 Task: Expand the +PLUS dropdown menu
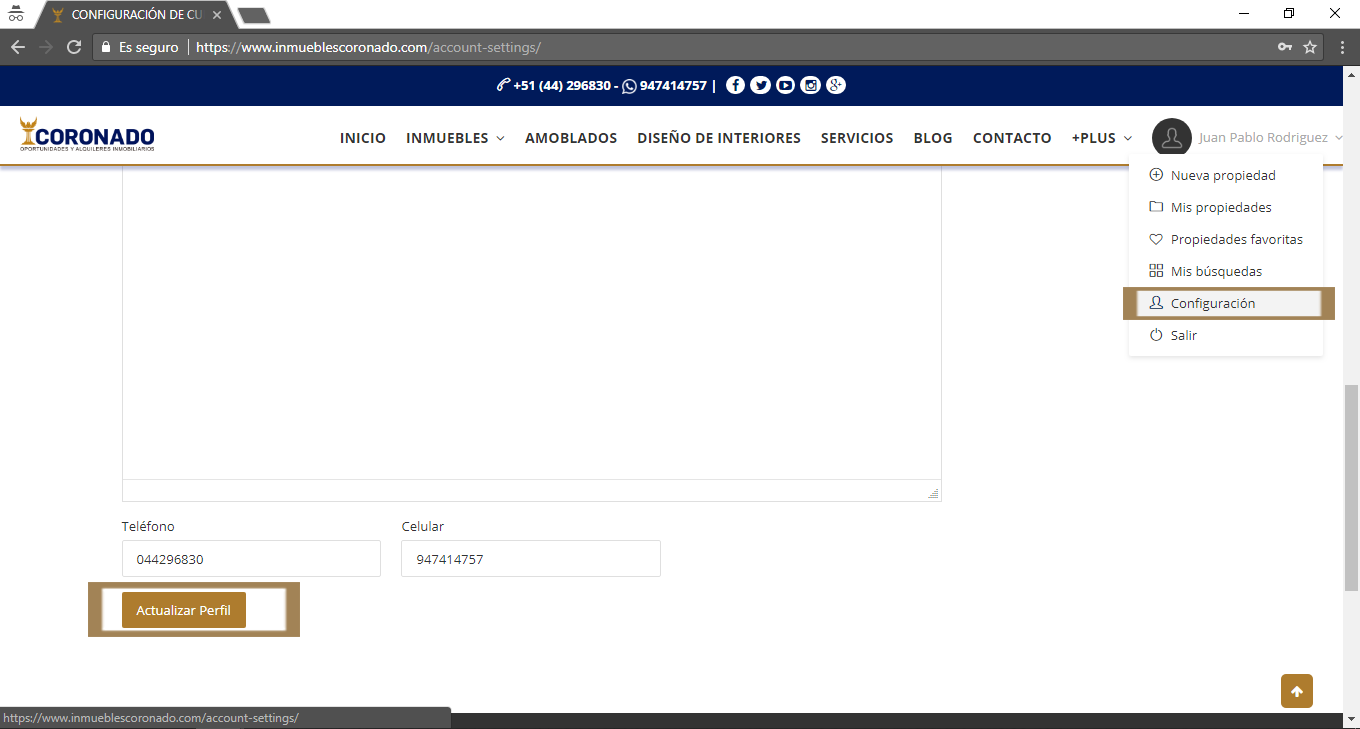click(x=1101, y=138)
